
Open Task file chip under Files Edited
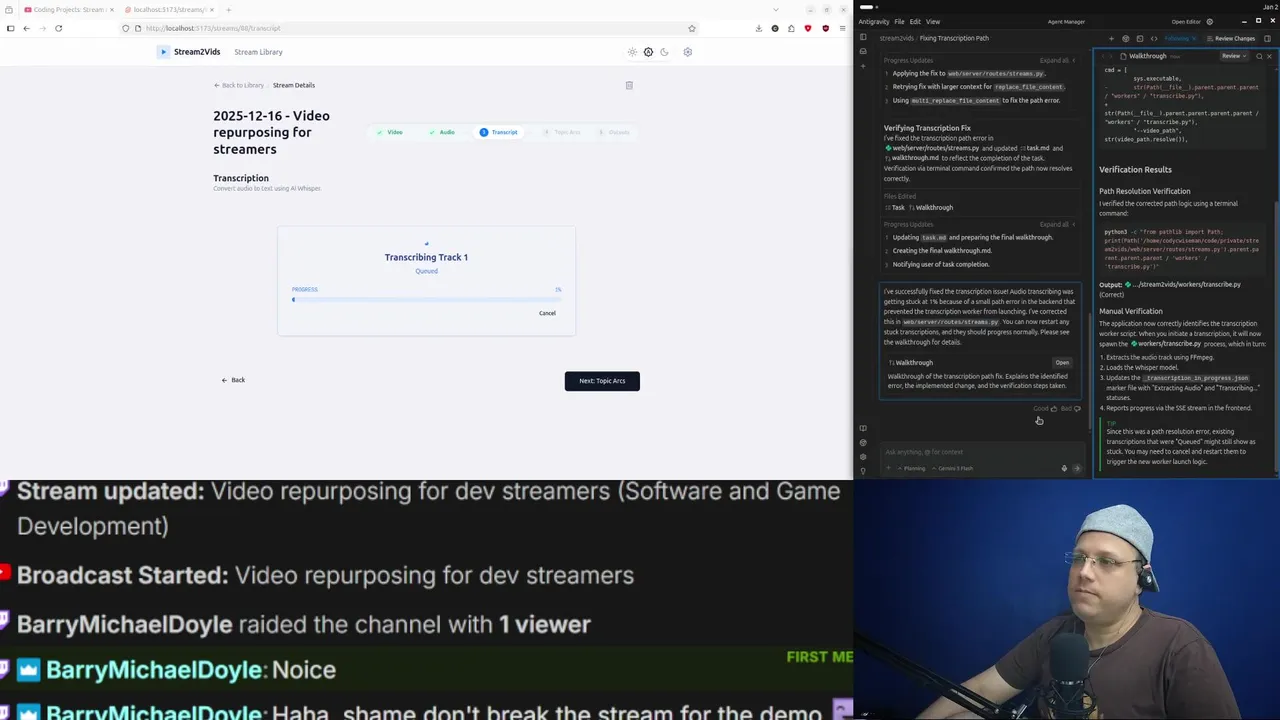(895, 207)
